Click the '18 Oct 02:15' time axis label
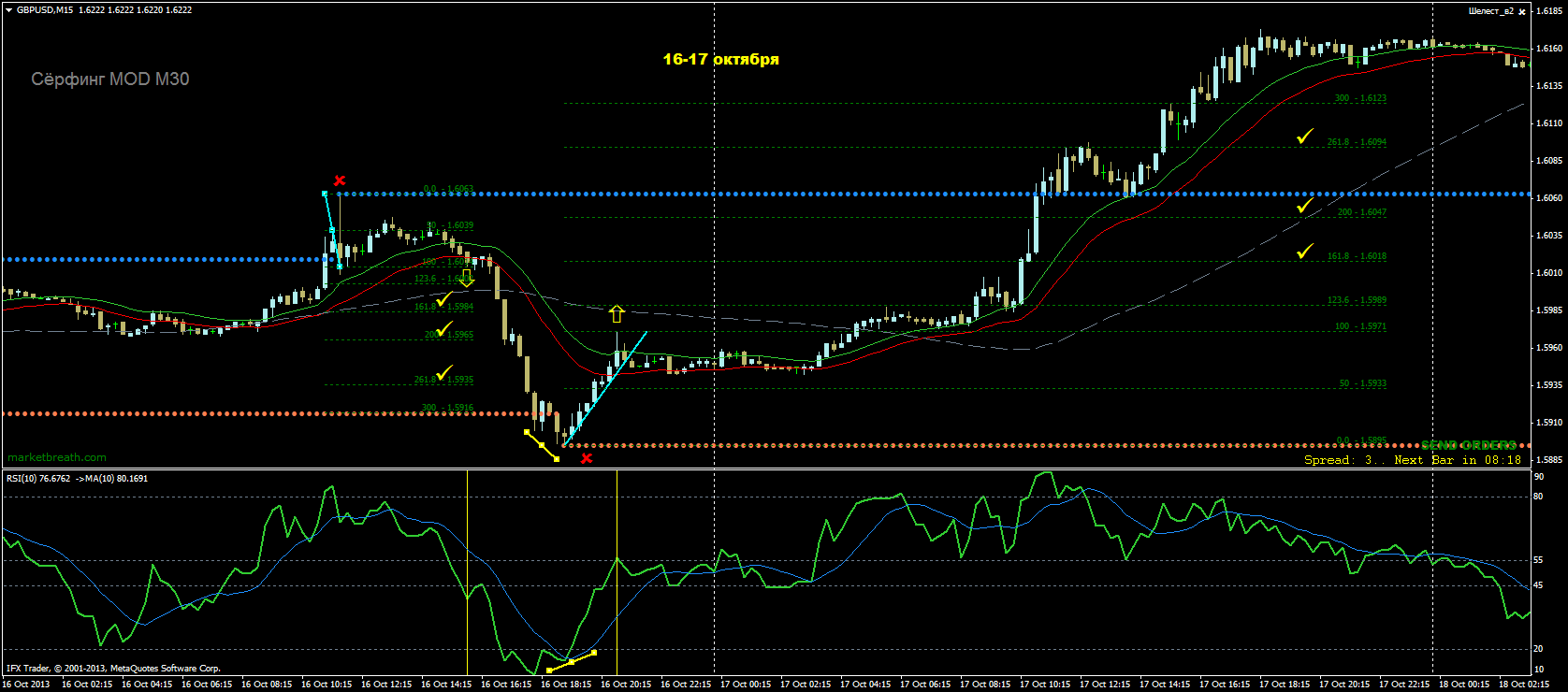 coord(1524,685)
